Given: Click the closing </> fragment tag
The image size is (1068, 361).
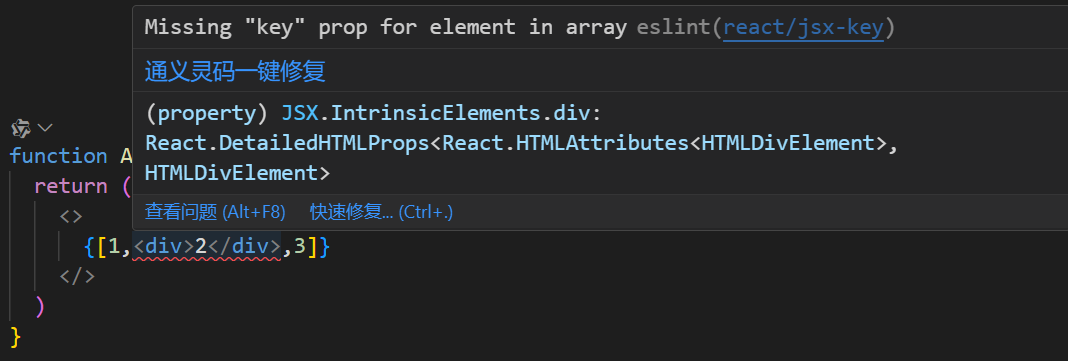Looking at the screenshot, I should 77,277.
